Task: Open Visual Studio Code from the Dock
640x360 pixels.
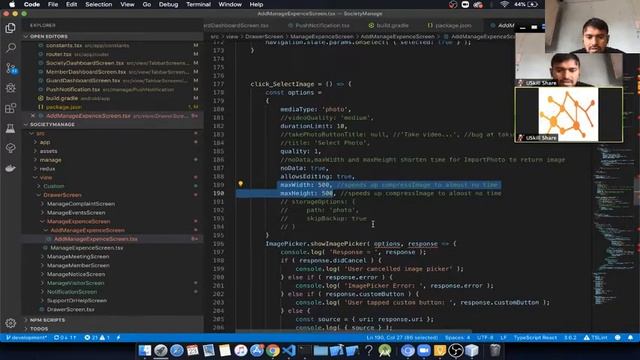Action: click(289, 350)
